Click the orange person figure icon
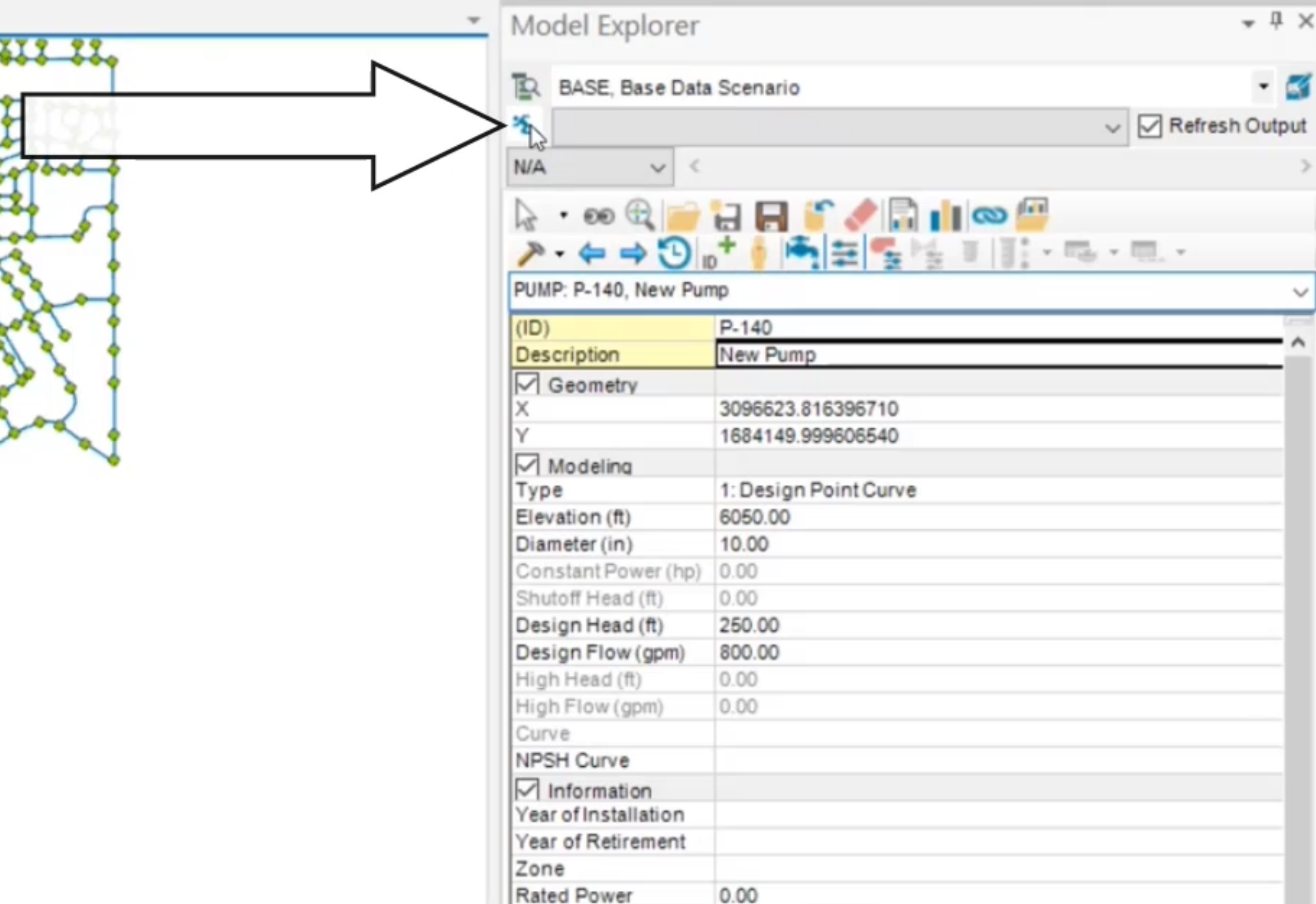The image size is (1316, 904). (x=759, y=253)
